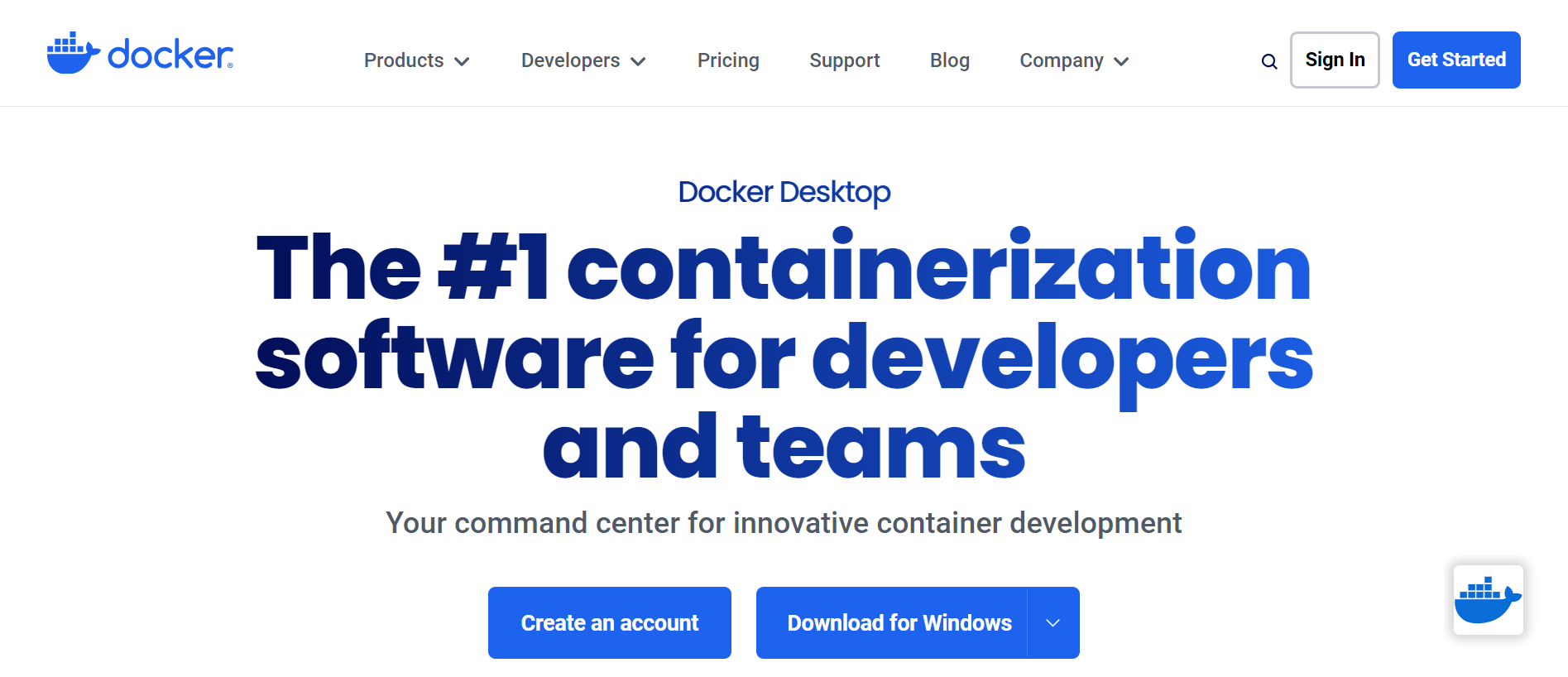This screenshot has width=1568, height=677.
Task: Click the Sign In button
Action: (1335, 60)
